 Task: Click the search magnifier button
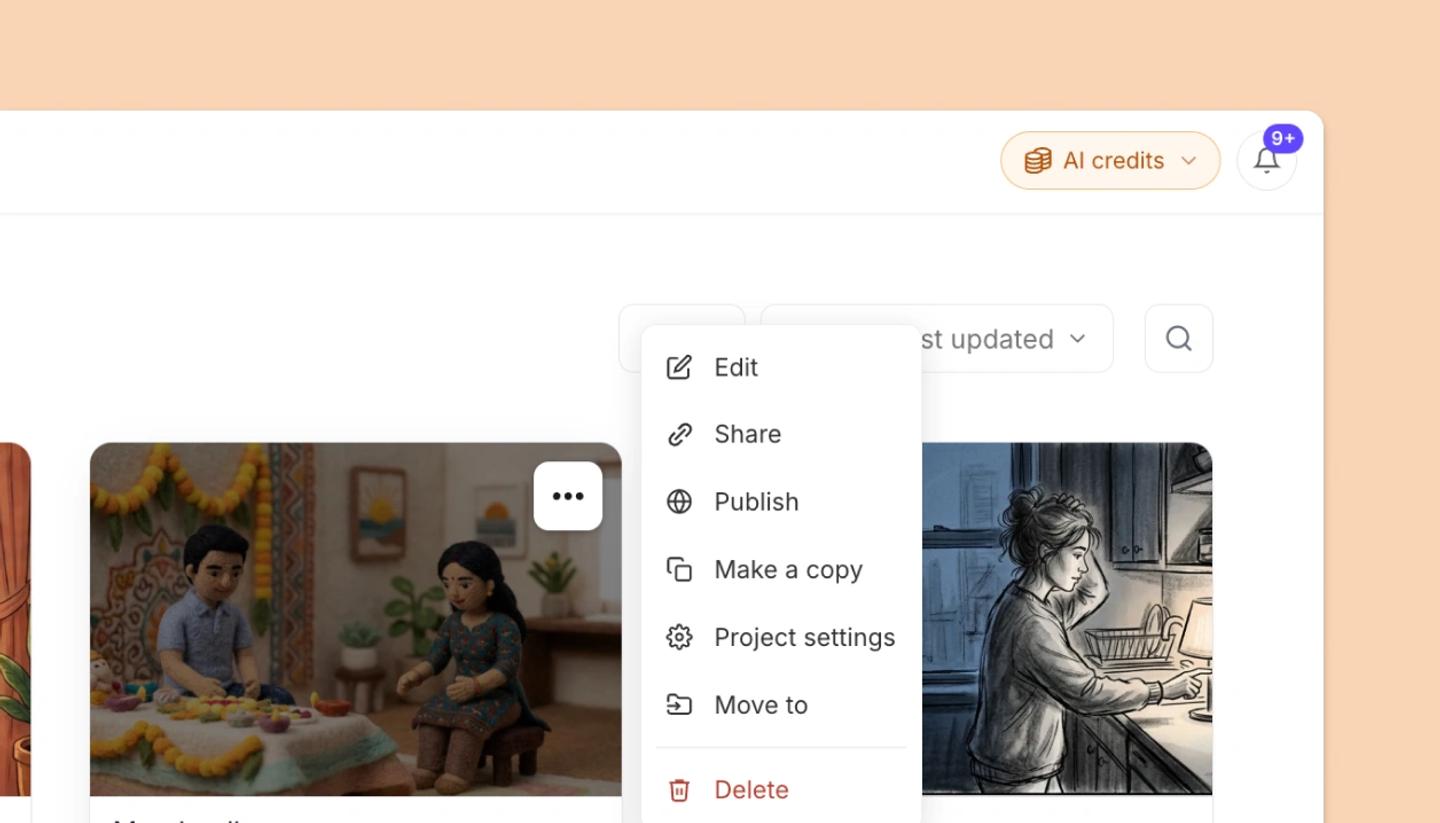pyautogui.click(x=1178, y=339)
